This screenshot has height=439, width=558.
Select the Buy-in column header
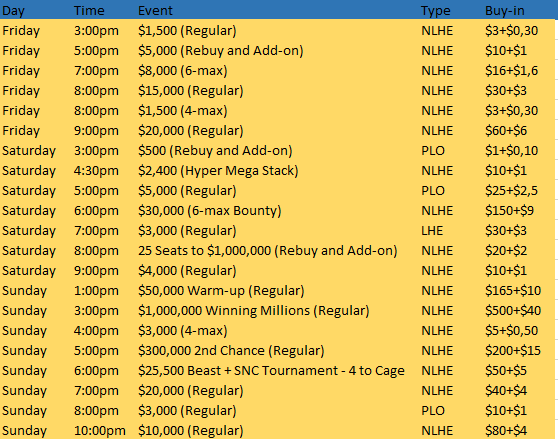505,11
